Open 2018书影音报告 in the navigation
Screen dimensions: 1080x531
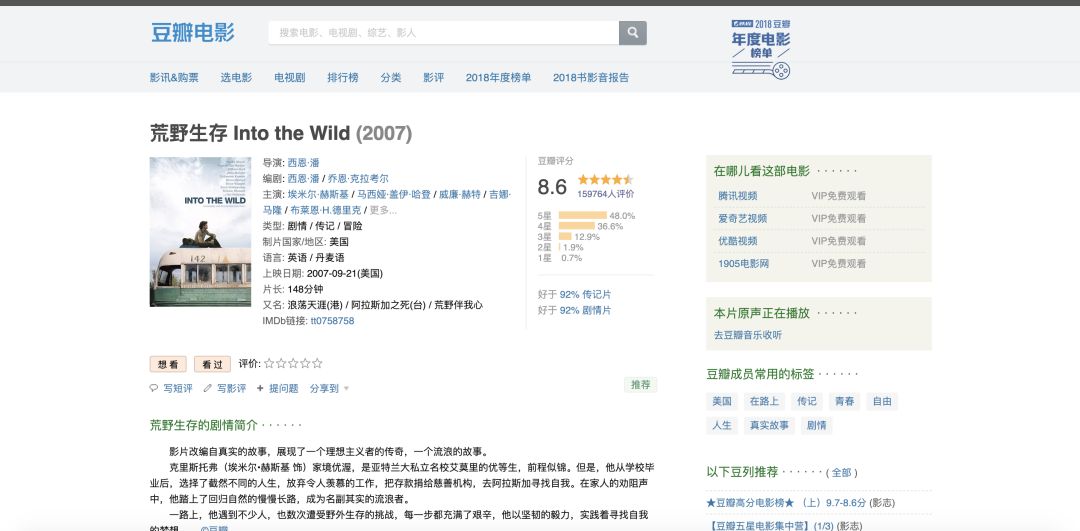591,77
